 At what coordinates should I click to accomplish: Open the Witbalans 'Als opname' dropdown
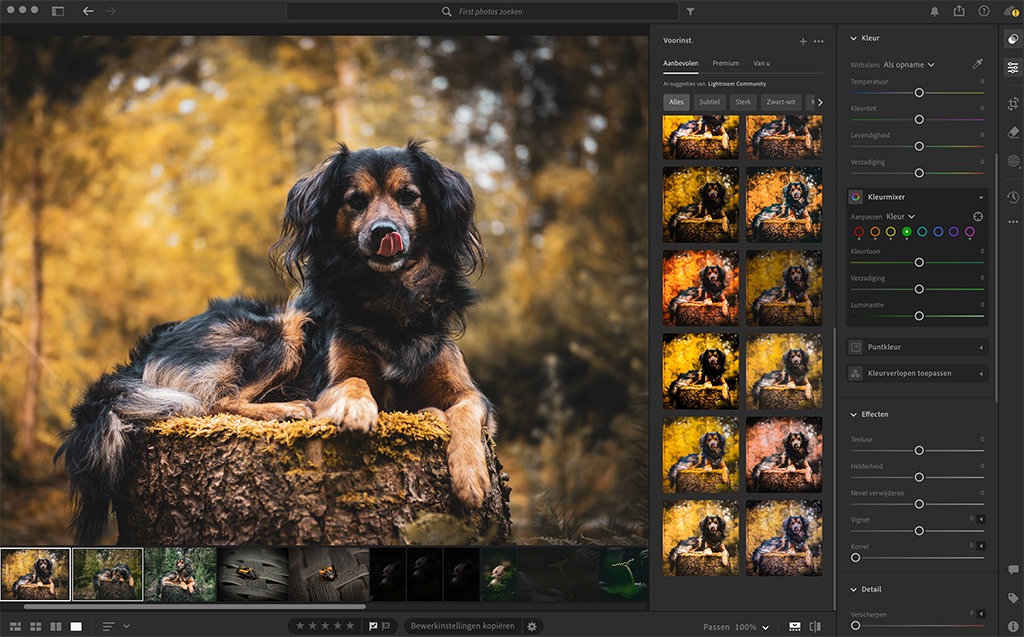[x=909, y=64]
